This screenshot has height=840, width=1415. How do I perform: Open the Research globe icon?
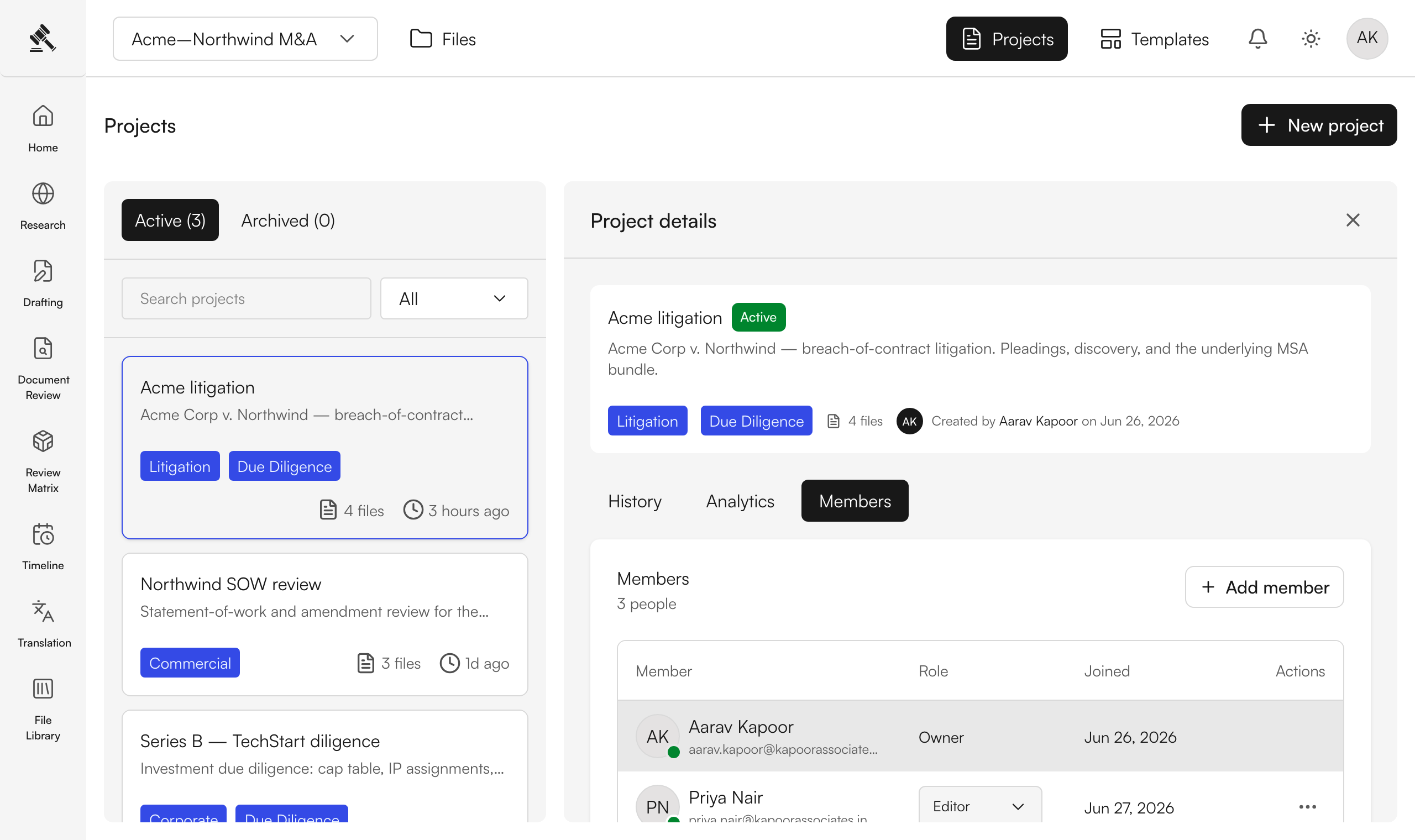pyautogui.click(x=43, y=193)
